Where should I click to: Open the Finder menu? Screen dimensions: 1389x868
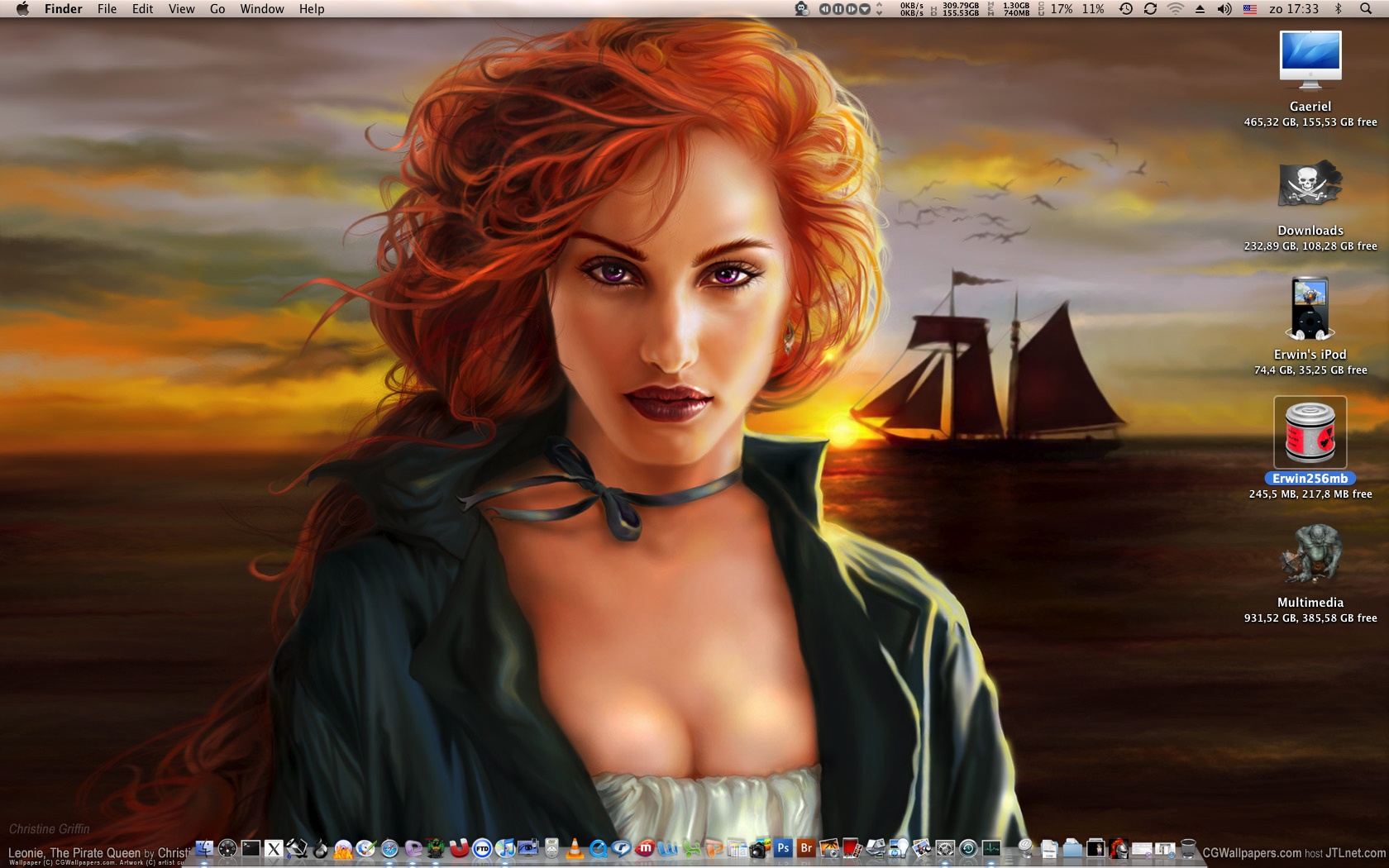[x=64, y=9]
